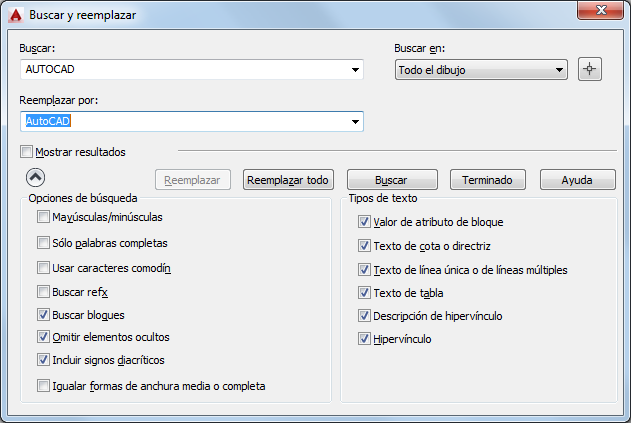
Task: Check Sólo palabras completas option
Action: click(43, 243)
